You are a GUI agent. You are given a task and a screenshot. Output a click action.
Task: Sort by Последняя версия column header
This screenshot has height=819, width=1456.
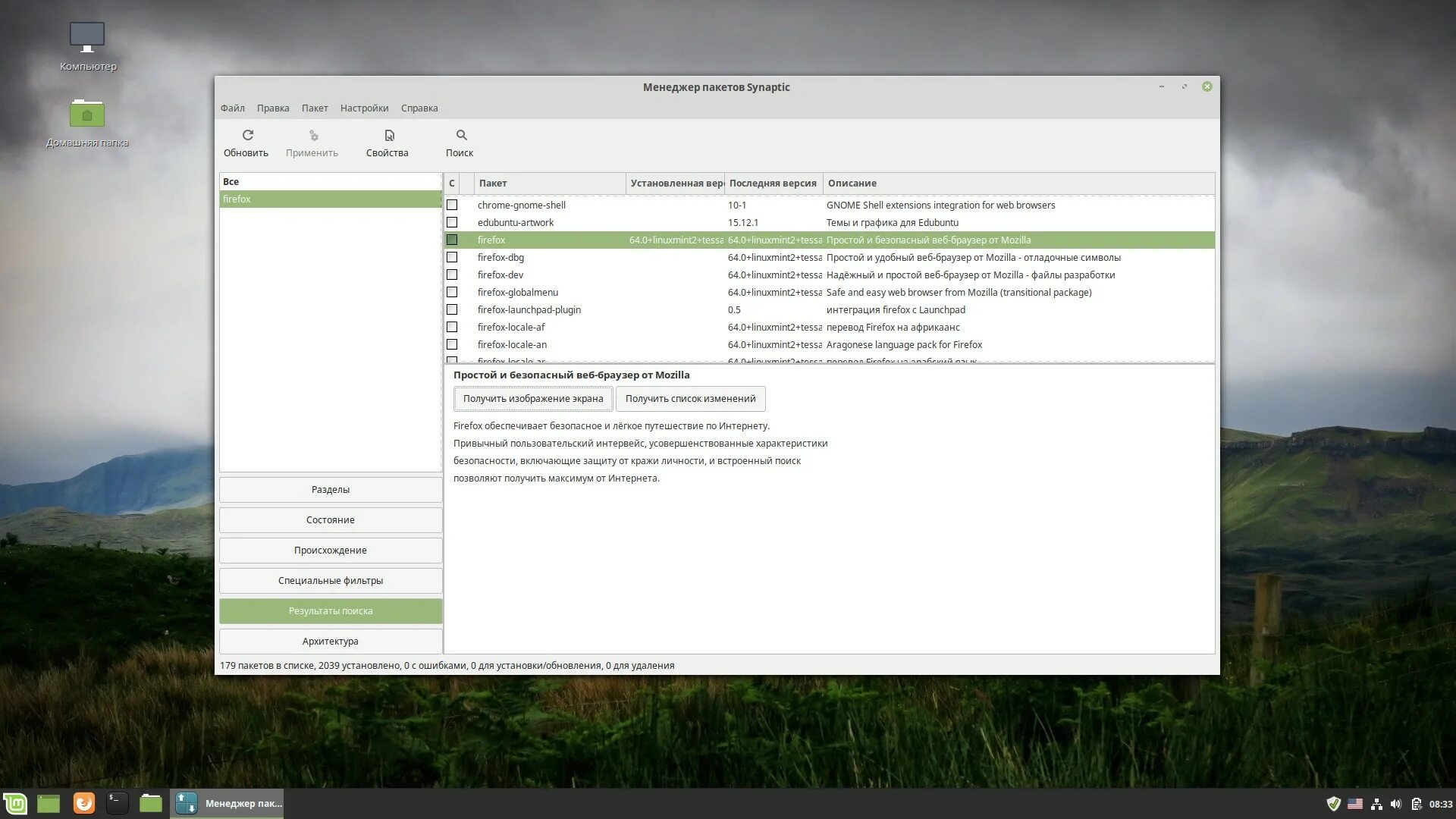[773, 183]
